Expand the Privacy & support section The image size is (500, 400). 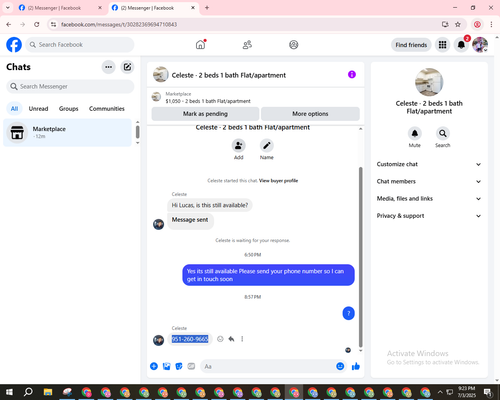coord(429,216)
